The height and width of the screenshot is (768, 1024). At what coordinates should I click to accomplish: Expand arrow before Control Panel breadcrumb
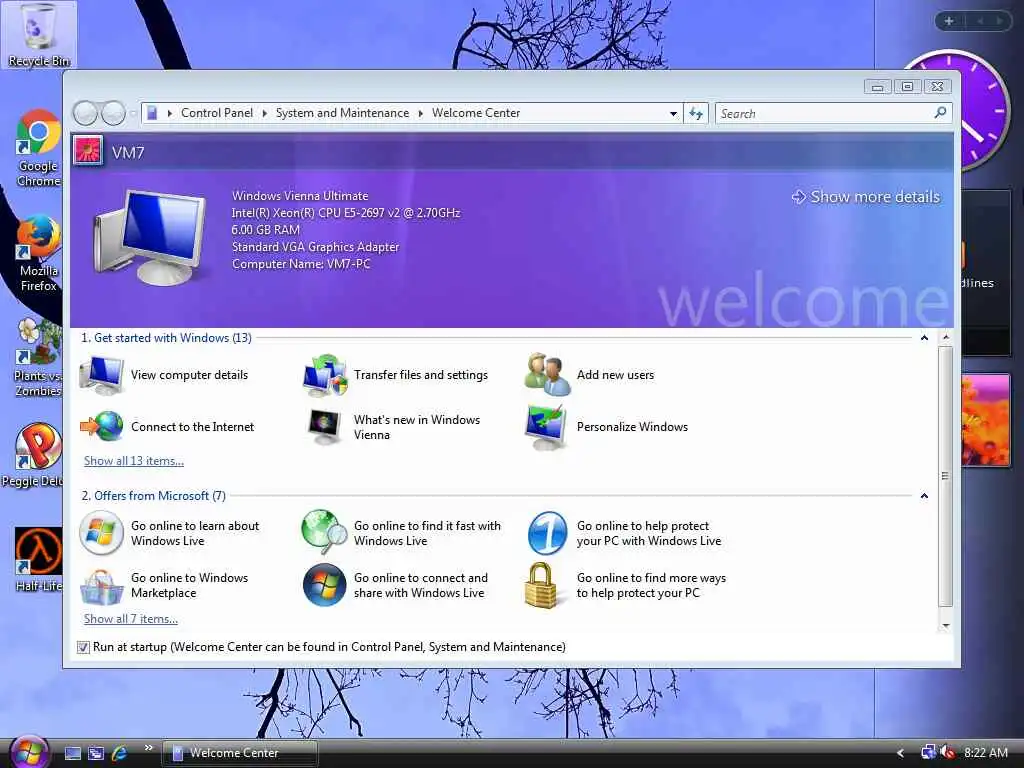tap(170, 113)
